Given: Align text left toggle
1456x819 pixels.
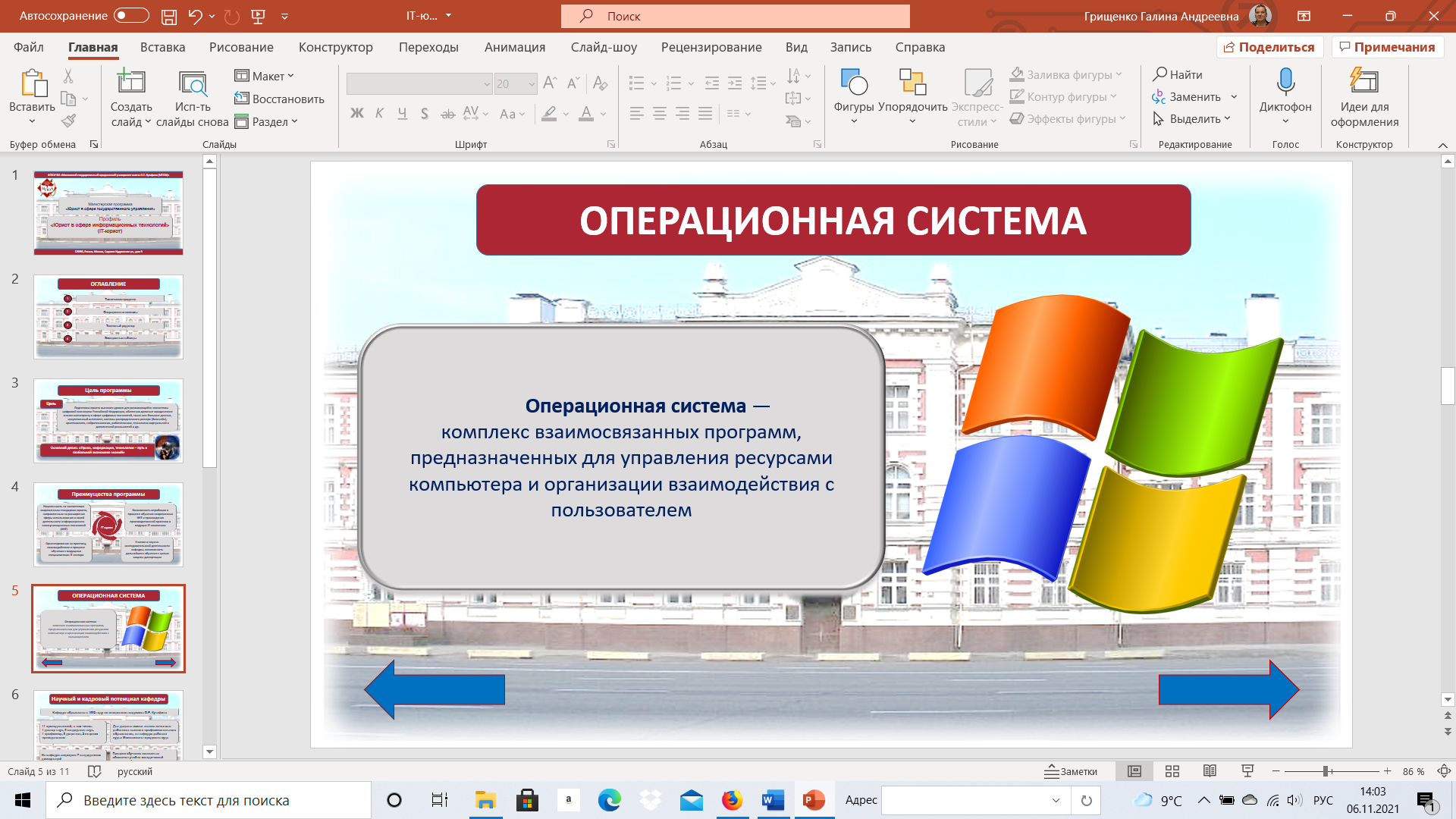Looking at the screenshot, I should pyautogui.click(x=637, y=114).
